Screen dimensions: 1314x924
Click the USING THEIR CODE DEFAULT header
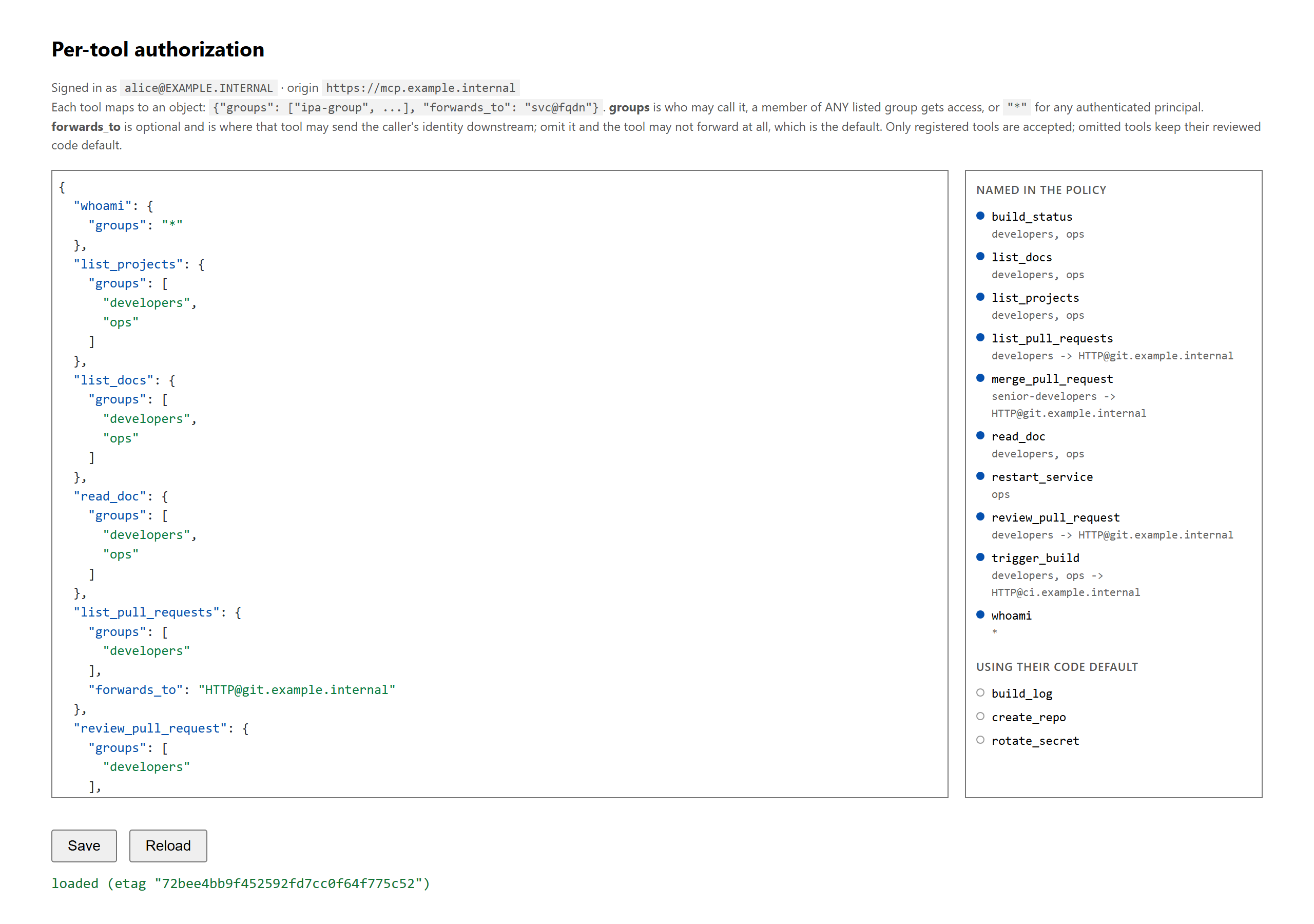coord(1057,667)
